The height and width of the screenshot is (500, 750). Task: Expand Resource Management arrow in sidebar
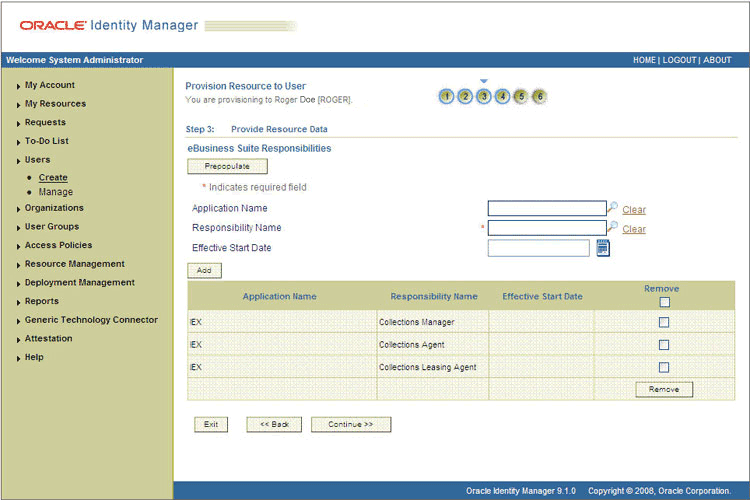click(x=18, y=265)
